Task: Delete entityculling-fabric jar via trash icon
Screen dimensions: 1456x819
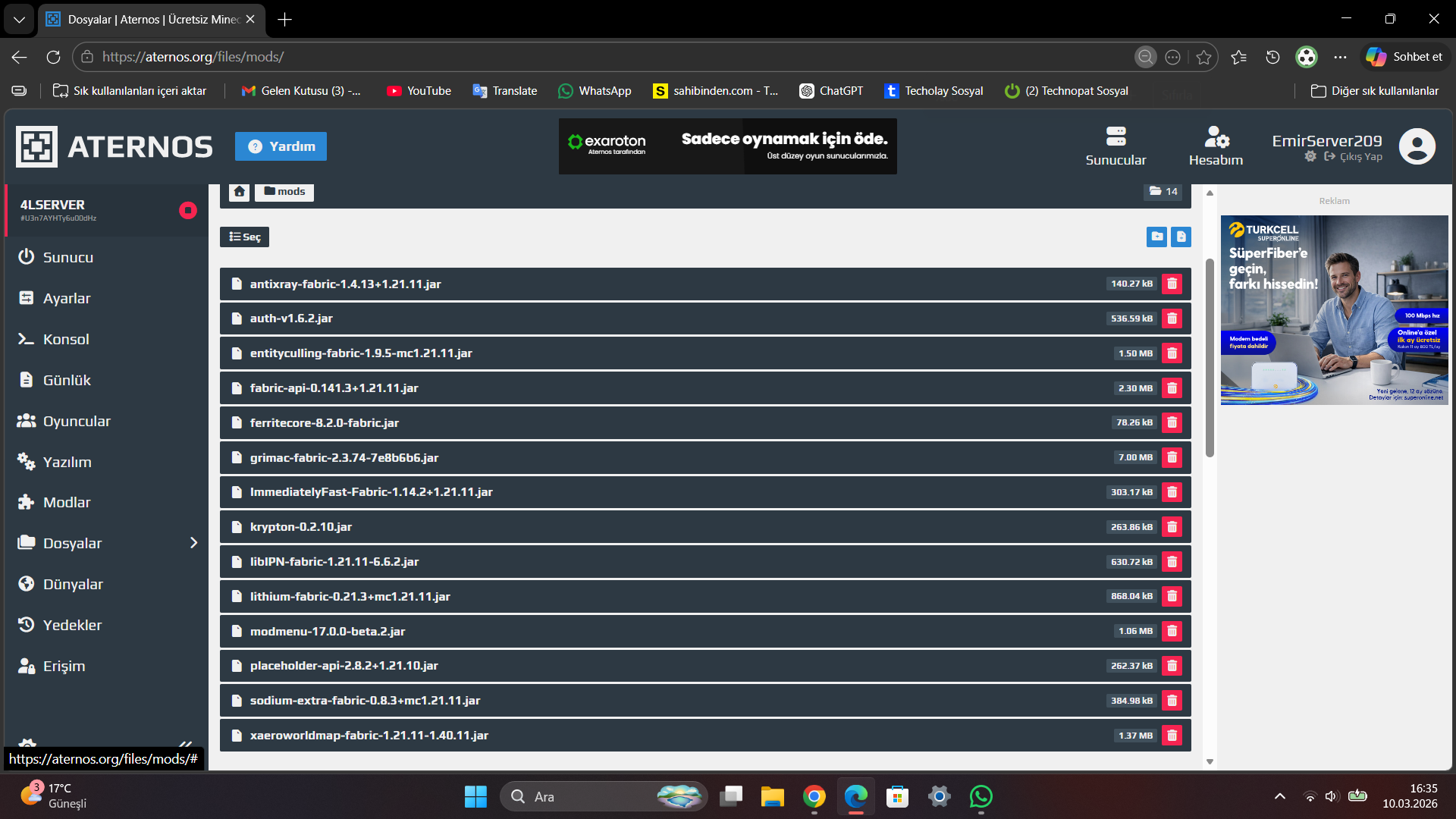Action: 1172,353
